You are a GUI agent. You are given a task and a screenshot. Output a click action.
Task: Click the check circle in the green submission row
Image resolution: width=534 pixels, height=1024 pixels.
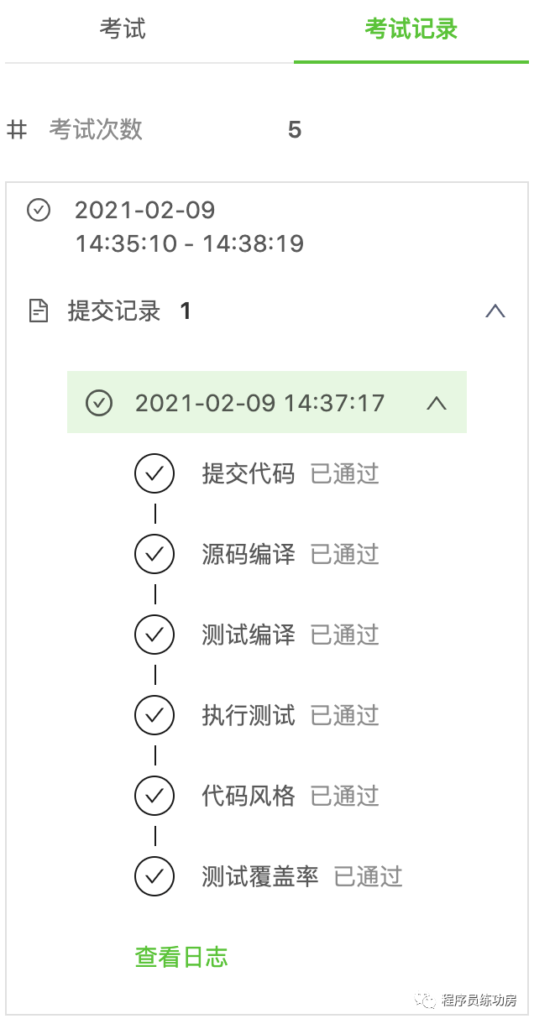pos(99,403)
